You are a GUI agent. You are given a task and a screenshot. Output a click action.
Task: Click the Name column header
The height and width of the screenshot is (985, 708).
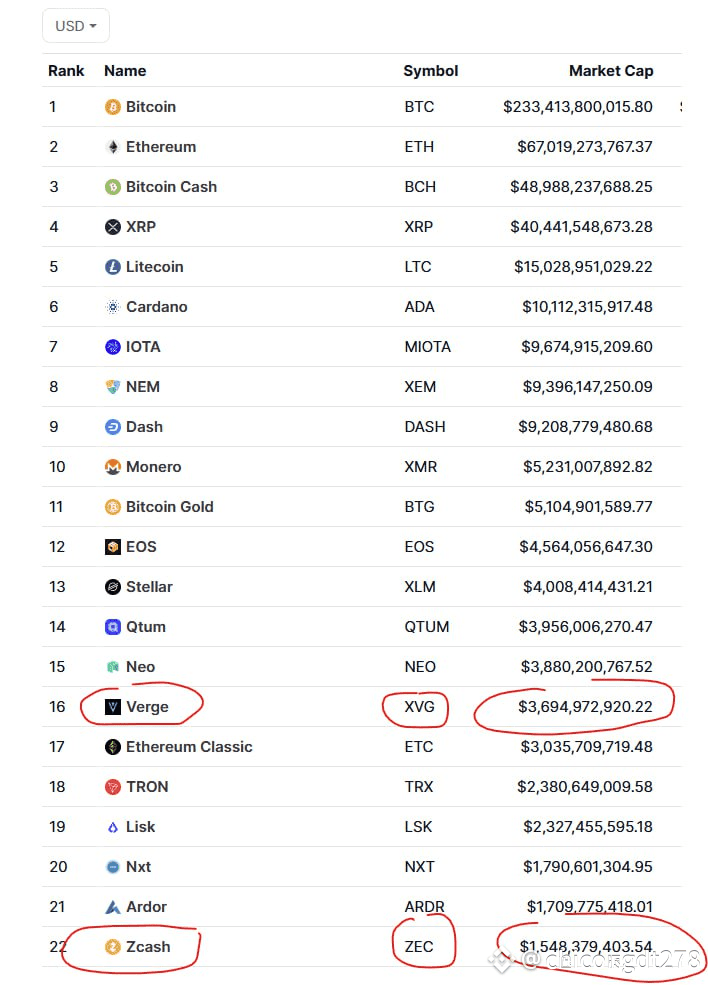pos(125,71)
